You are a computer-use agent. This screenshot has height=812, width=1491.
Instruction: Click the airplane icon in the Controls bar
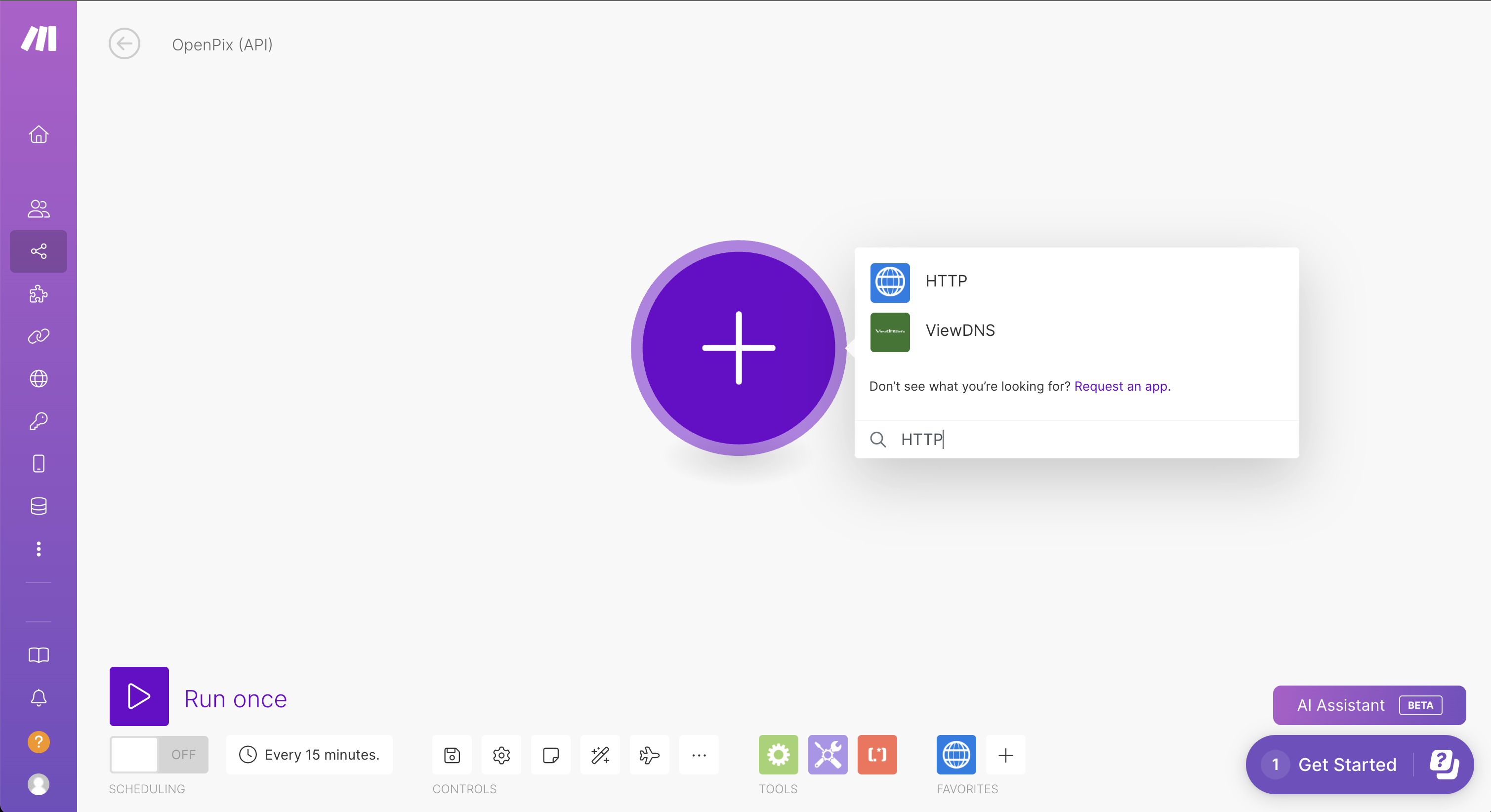click(649, 755)
